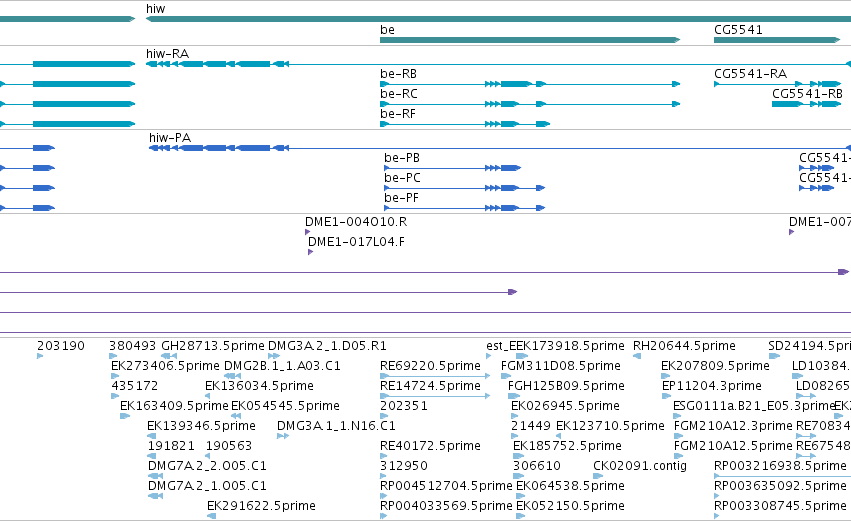The width and height of the screenshot is (851, 521).
Task: Click the 380493 EST label
Action: (x=132, y=346)
